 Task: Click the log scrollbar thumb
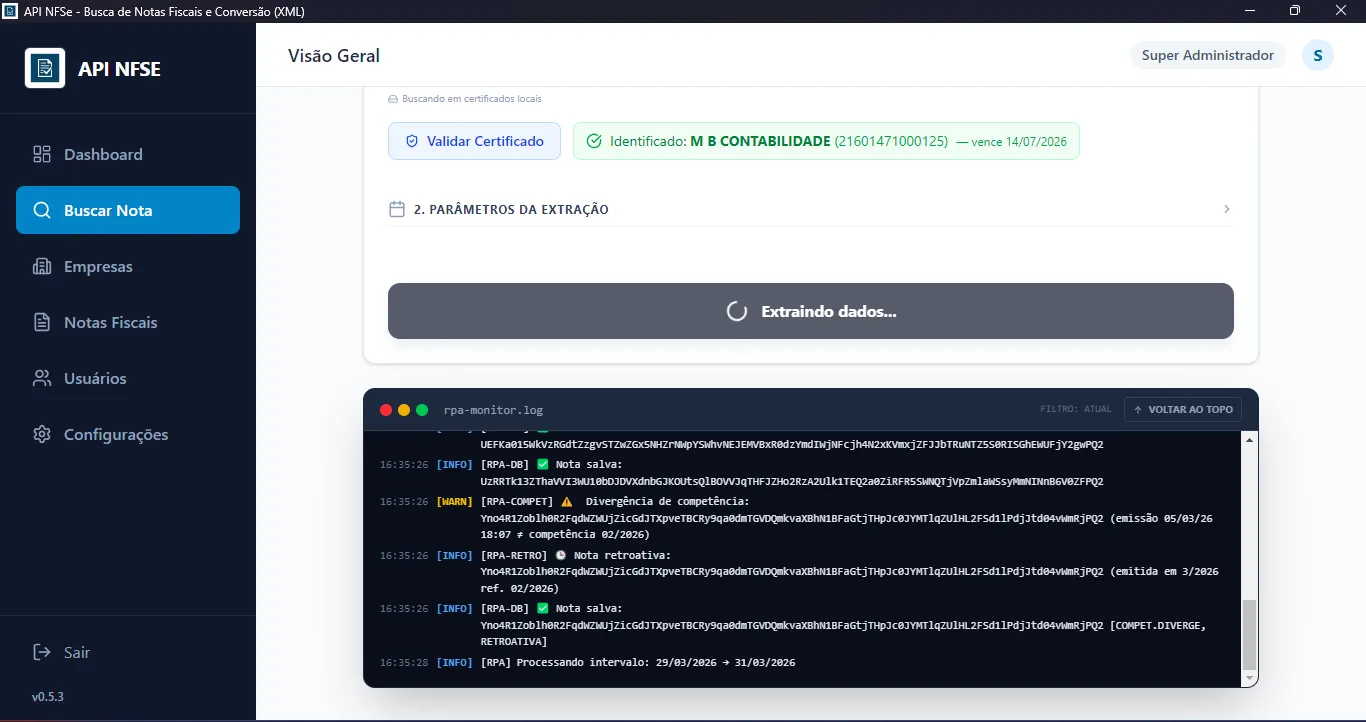coord(1248,635)
